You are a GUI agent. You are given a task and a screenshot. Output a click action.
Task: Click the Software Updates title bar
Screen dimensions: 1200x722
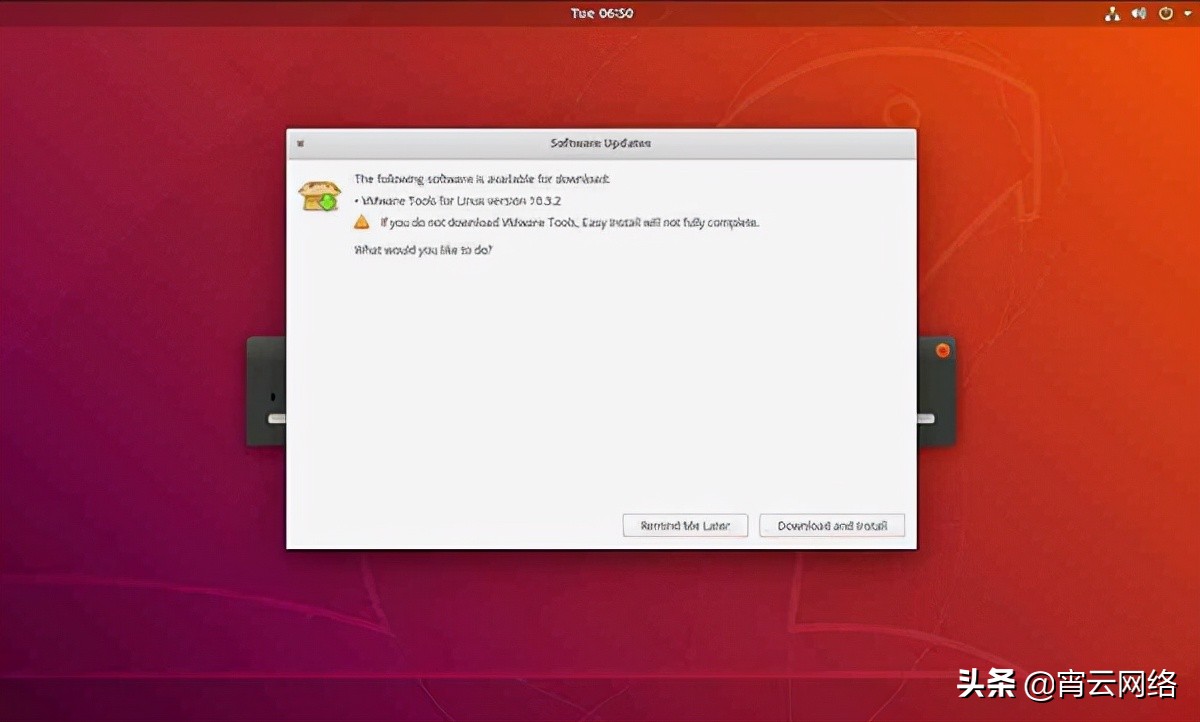601,143
